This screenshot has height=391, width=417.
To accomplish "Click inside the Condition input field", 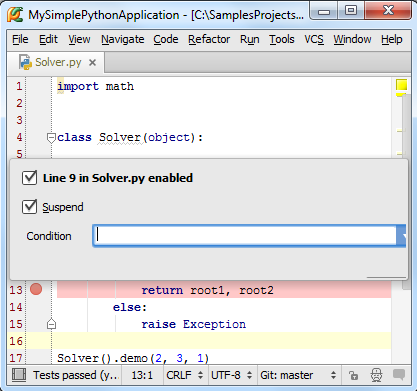I will click(x=245, y=236).
